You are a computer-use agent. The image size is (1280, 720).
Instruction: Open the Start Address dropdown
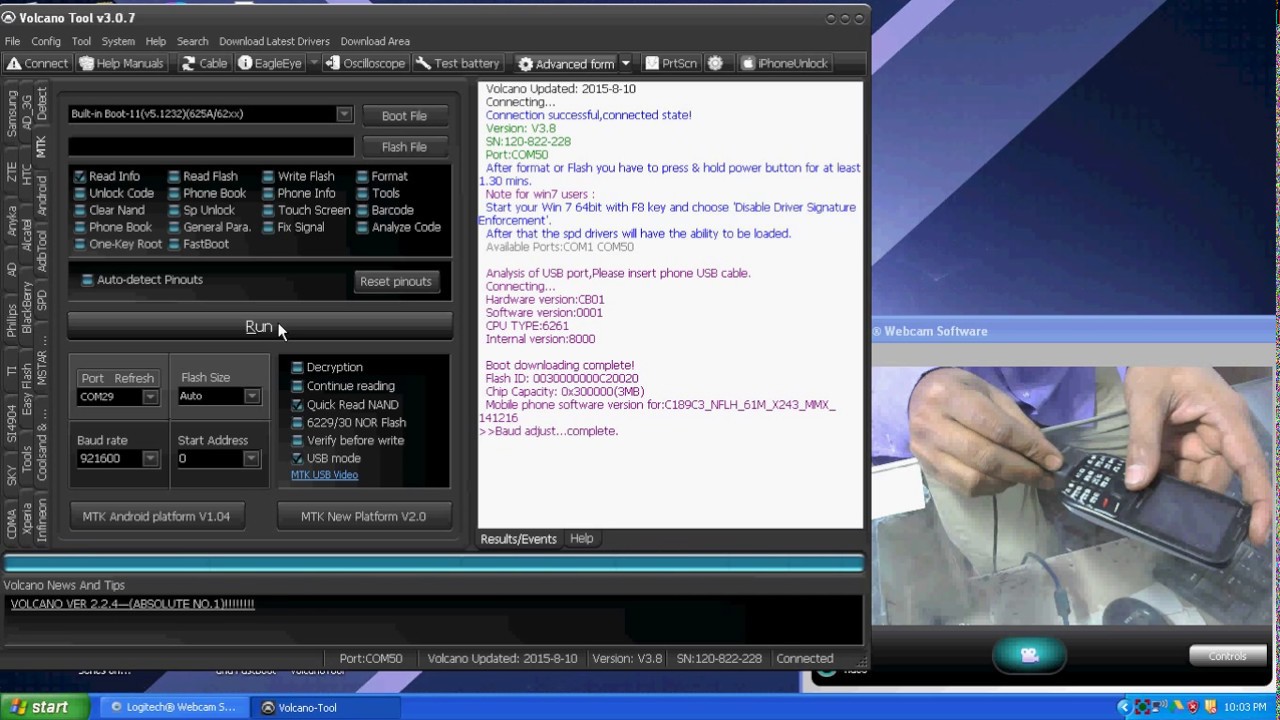point(251,459)
